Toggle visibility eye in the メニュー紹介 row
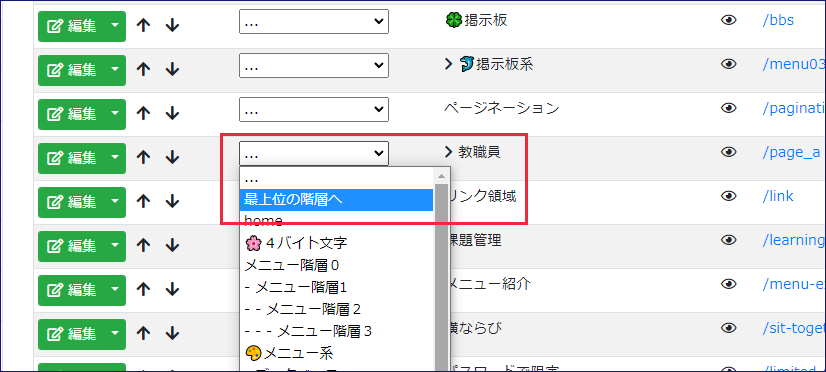The height and width of the screenshot is (372, 826). [x=729, y=284]
